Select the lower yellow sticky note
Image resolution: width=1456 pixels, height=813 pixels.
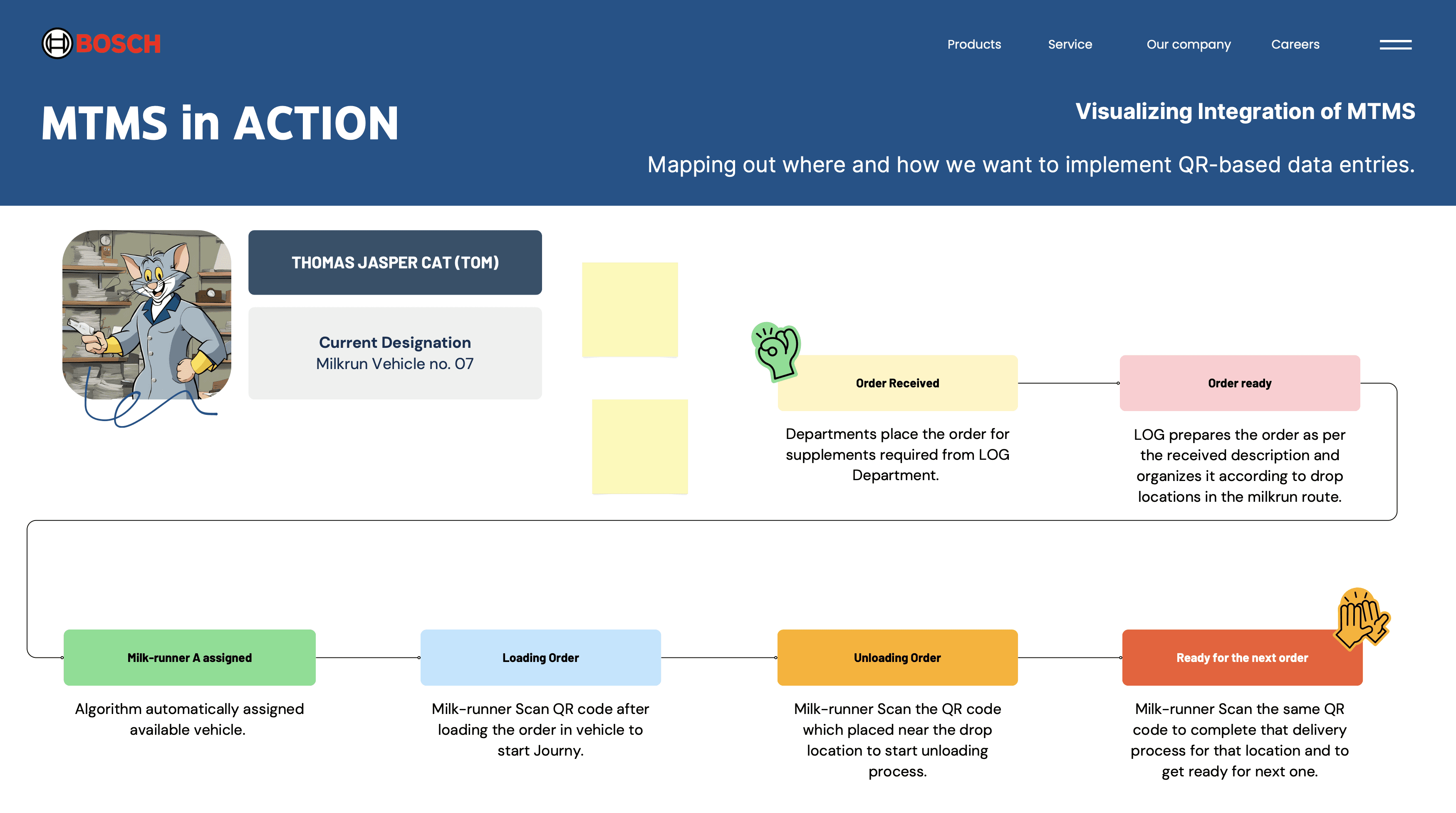(639, 446)
